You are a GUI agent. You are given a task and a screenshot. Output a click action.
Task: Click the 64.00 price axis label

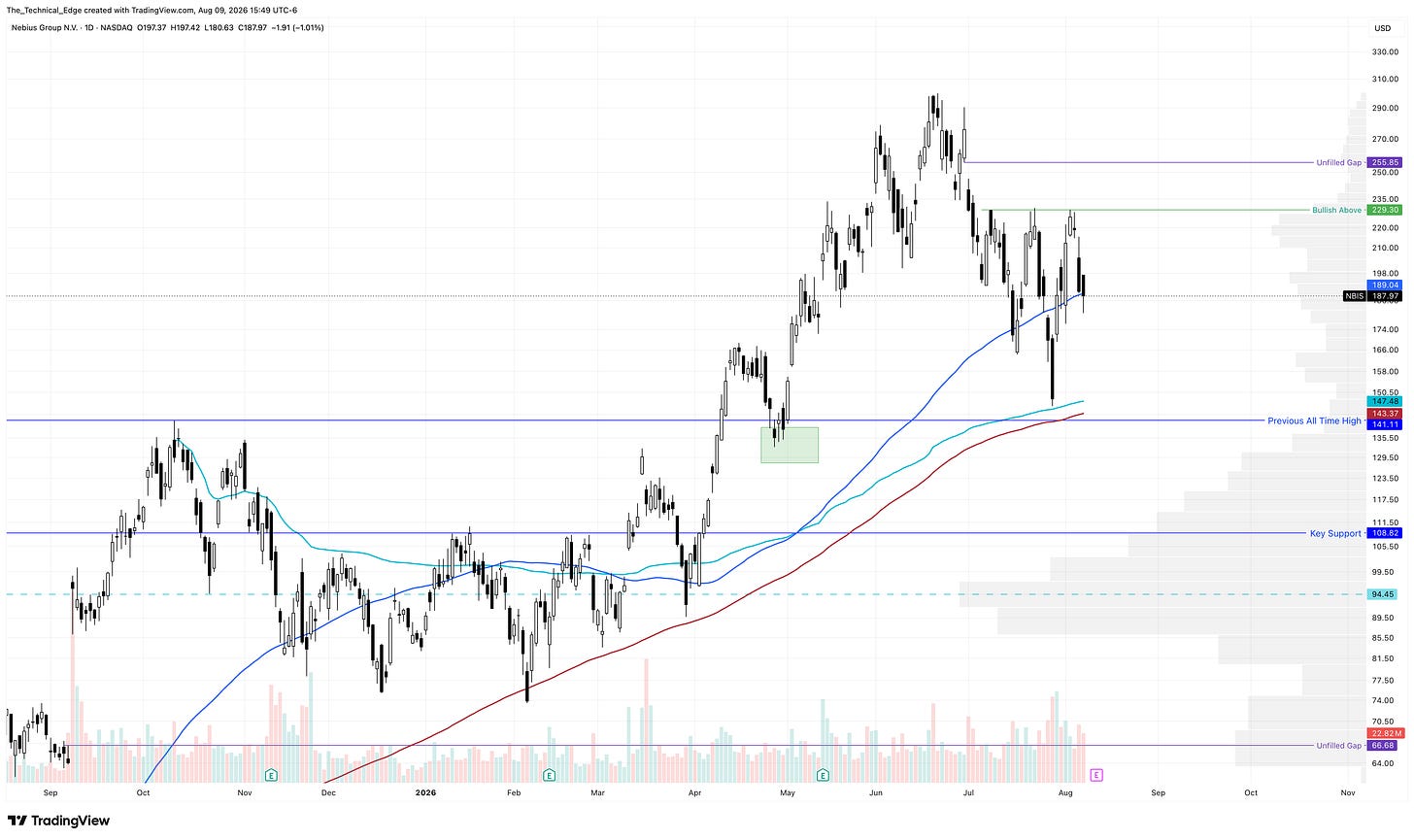[1384, 763]
